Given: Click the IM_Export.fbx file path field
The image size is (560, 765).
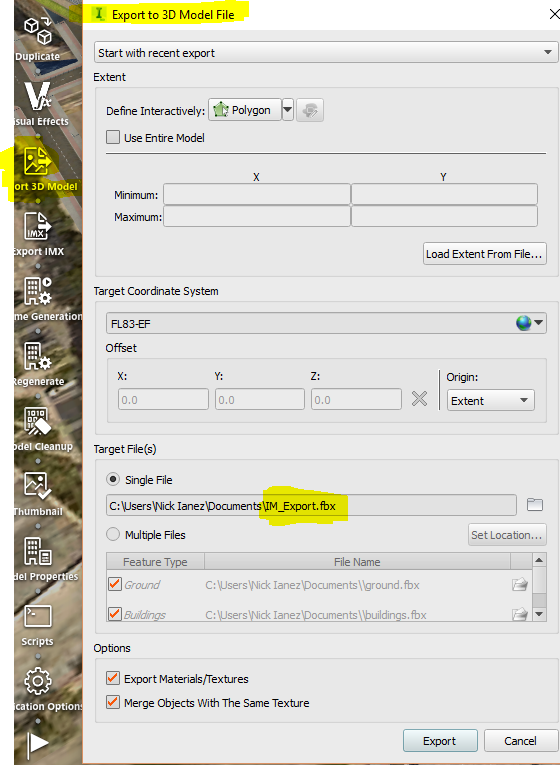Looking at the screenshot, I should click(x=311, y=505).
